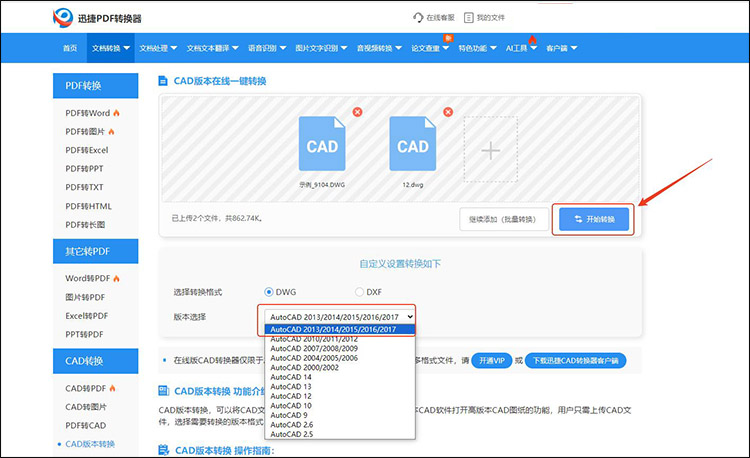
Task: Click the CAD版本转换 功能介绍 section icon
Action: click(x=164, y=391)
